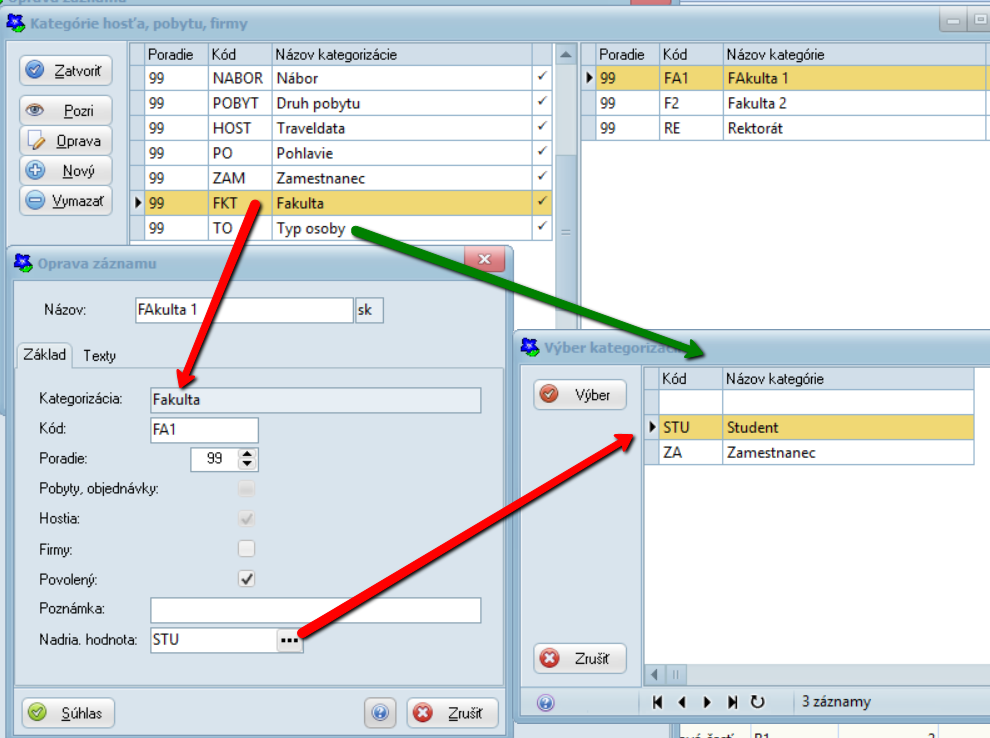This screenshot has width=990, height=738.
Task: Toggle the Firmy checkbox
Action: pyautogui.click(x=246, y=549)
